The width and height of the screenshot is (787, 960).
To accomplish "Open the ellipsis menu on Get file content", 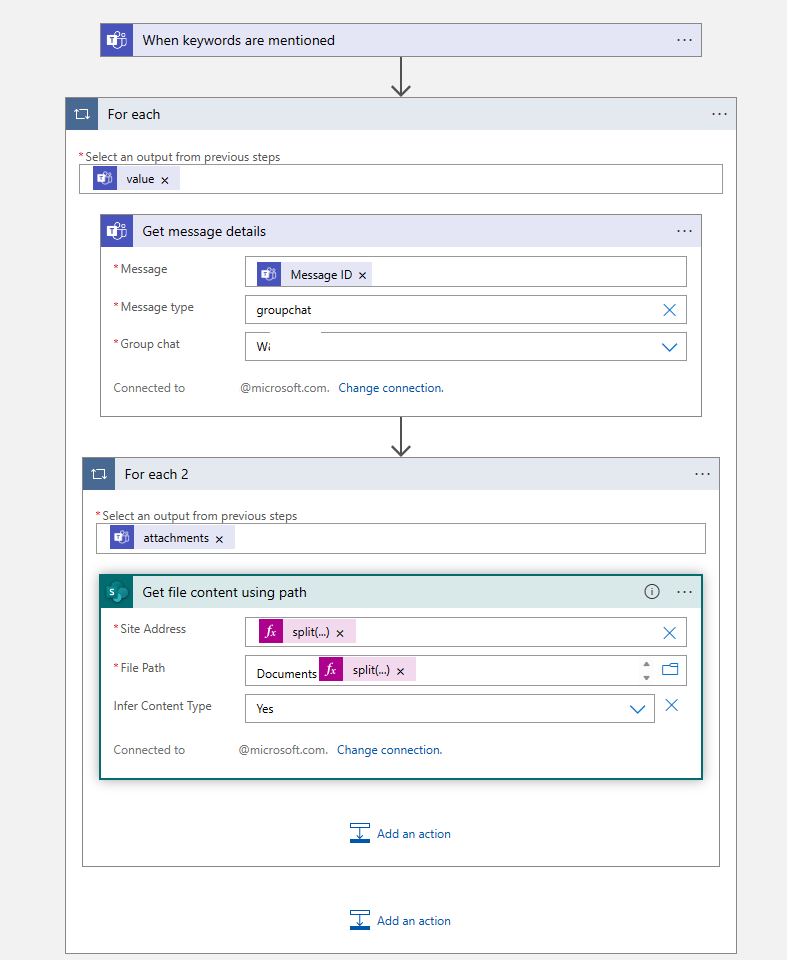I will [x=684, y=591].
